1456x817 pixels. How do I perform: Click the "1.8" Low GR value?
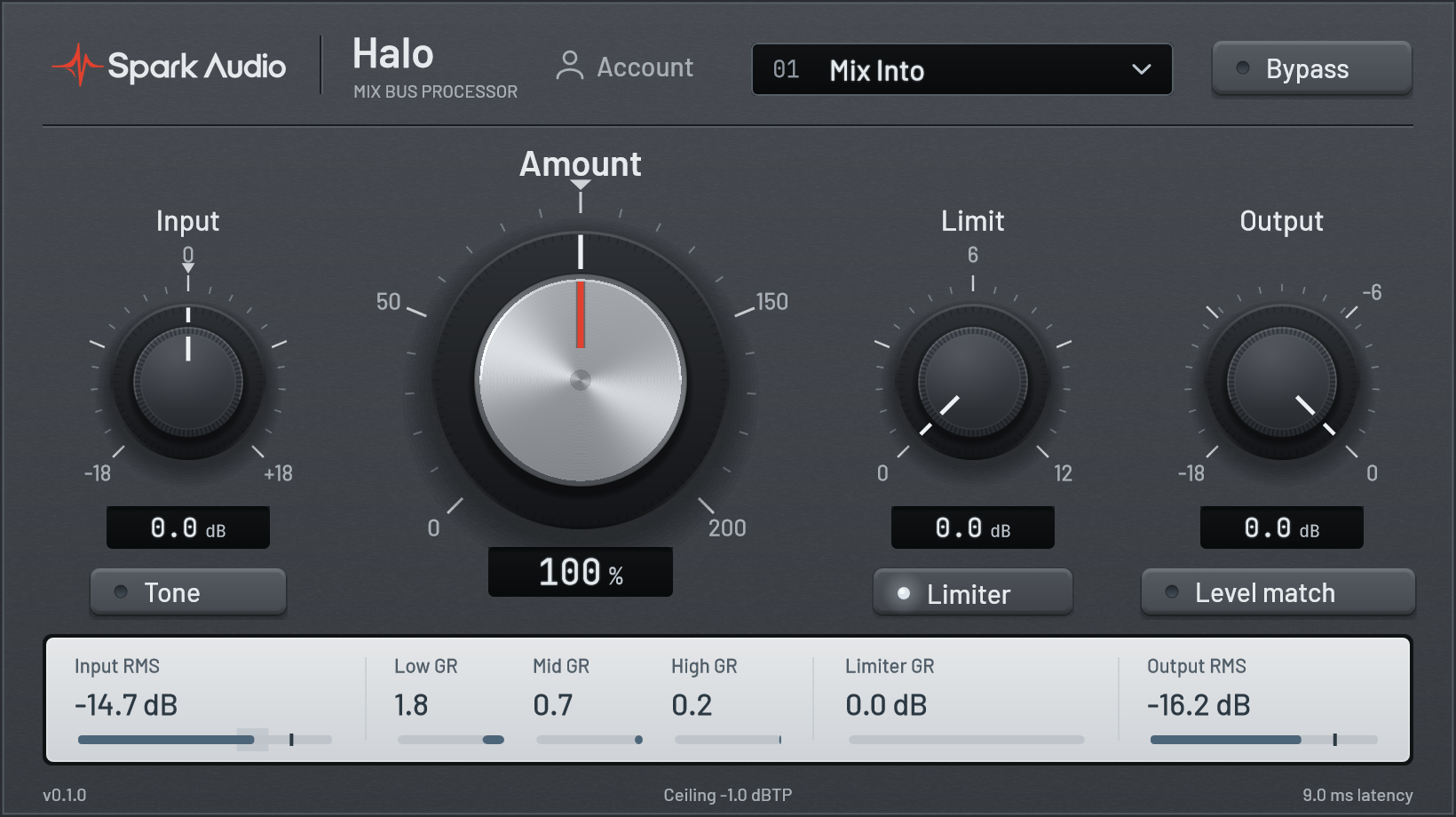411,705
